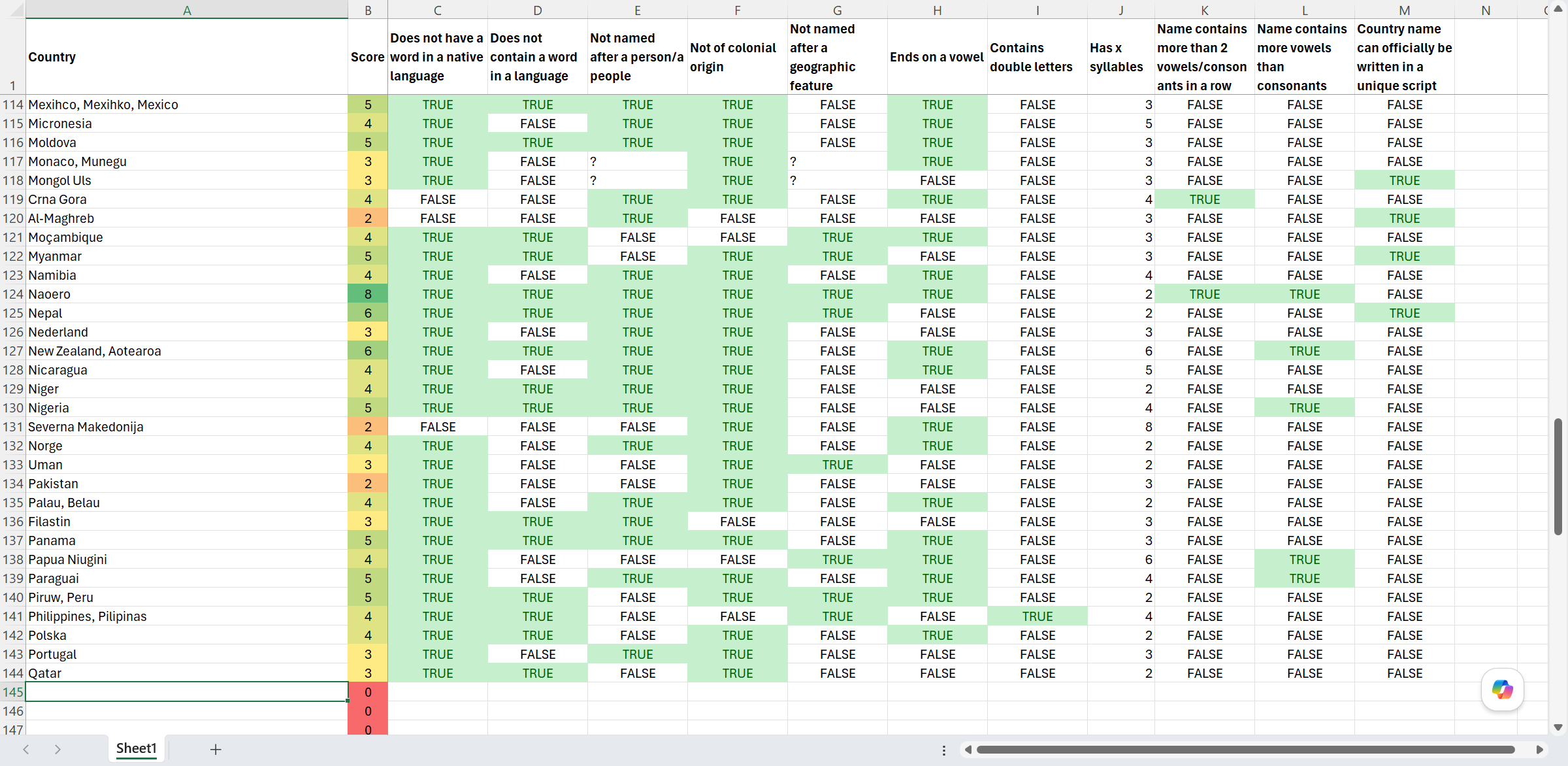Click the three-dot sheet options handle

[x=943, y=750]
